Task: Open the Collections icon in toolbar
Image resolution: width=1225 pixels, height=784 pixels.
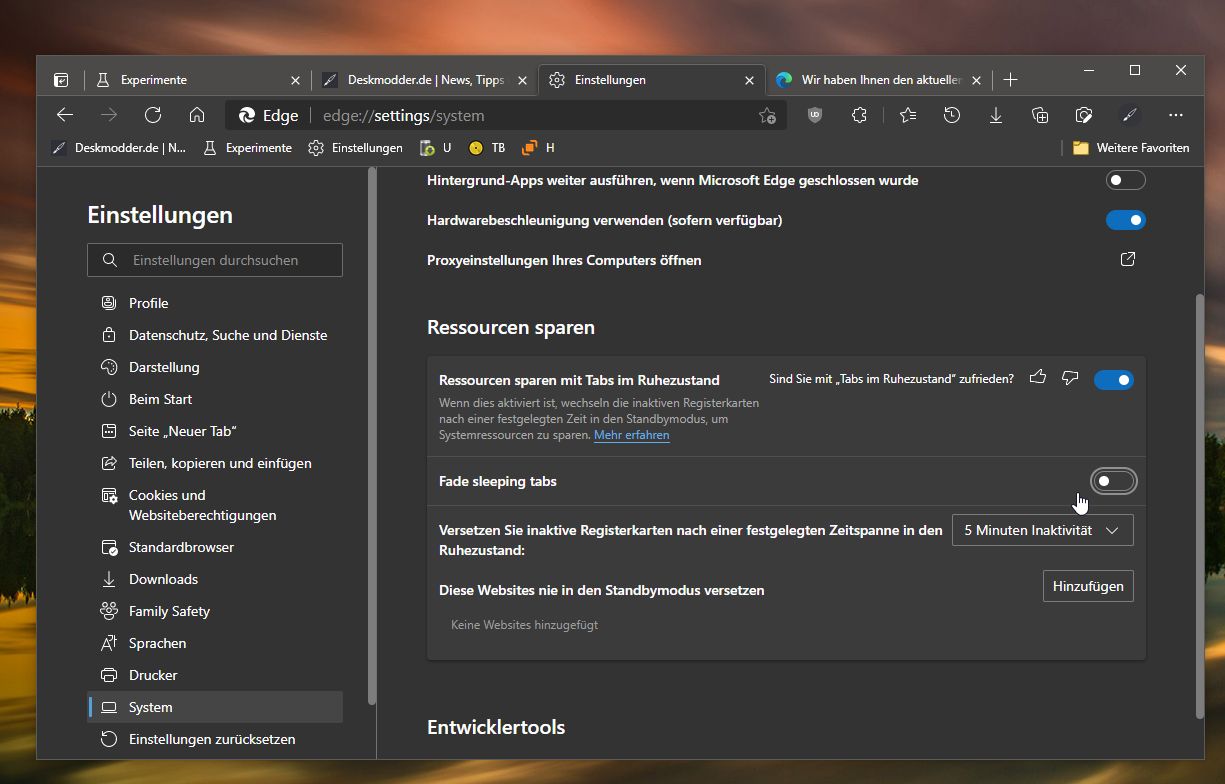Action: click(x=1040, y=115)
